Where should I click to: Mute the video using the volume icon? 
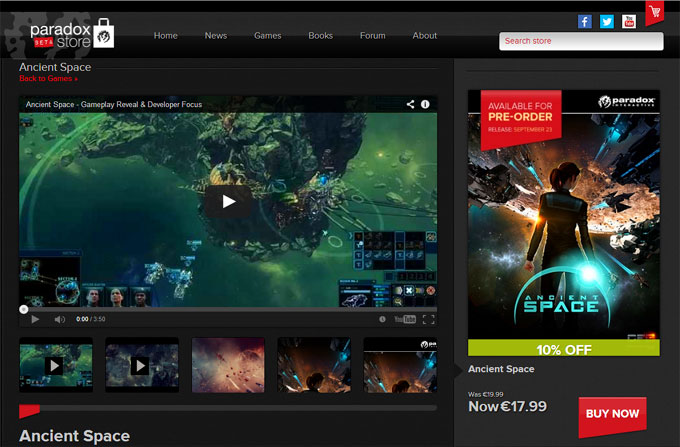click(x=60, y=320)
